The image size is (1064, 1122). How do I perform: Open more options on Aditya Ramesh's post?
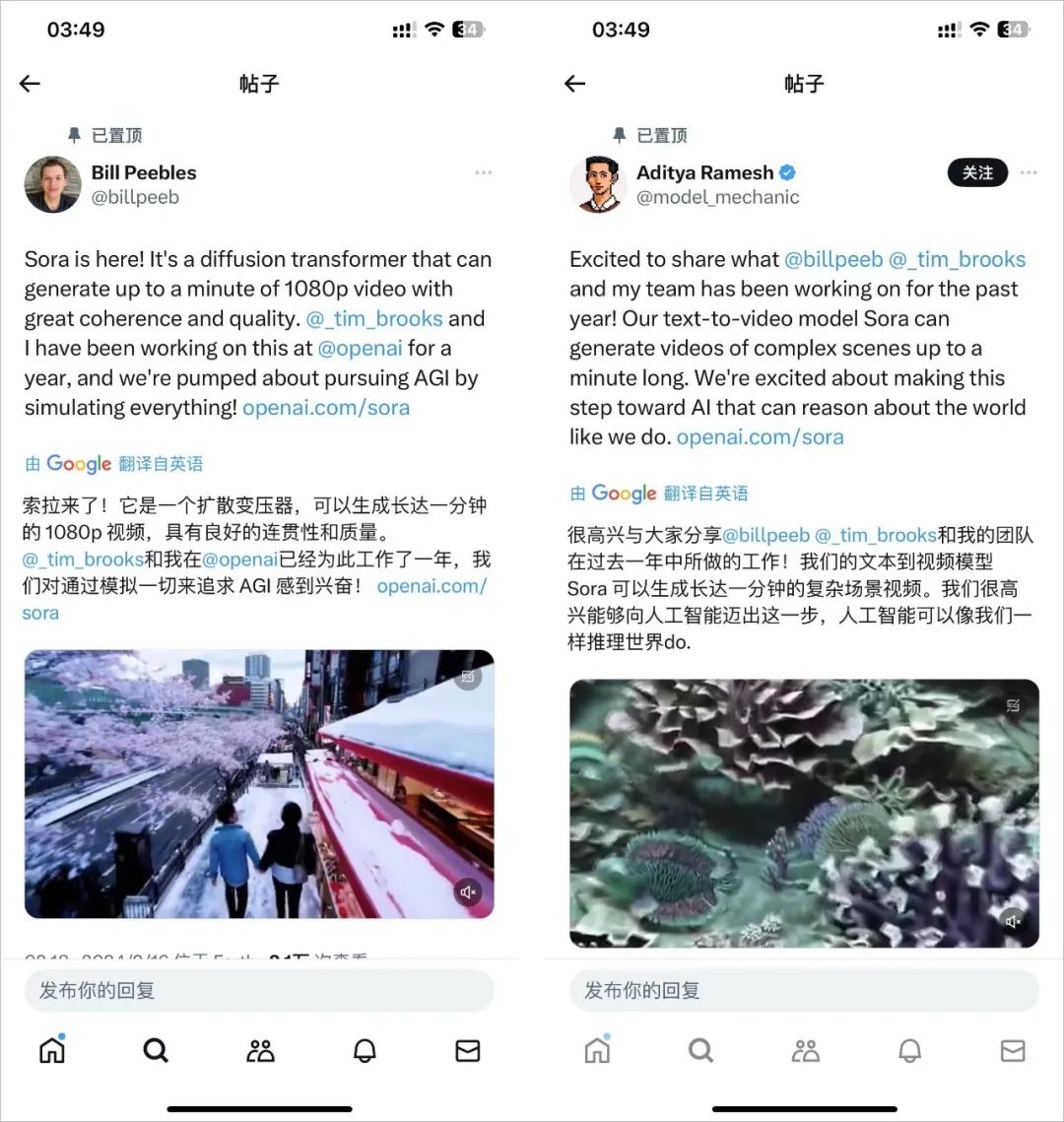pos(1029,172)
